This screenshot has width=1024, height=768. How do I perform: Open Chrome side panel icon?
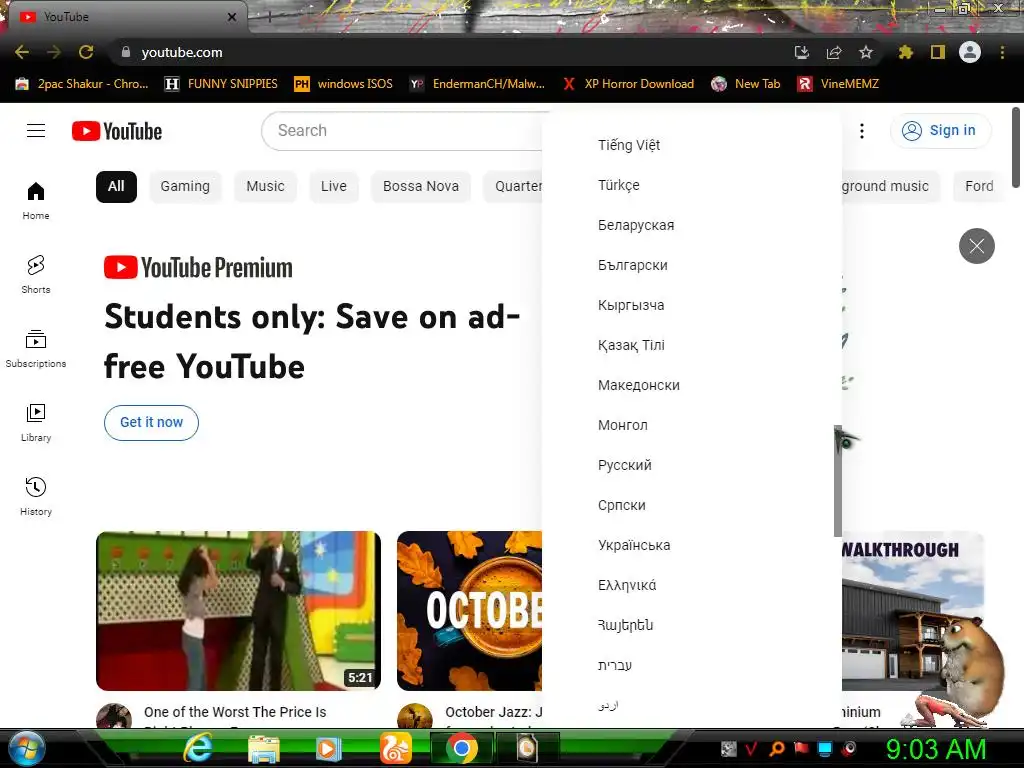pos(938,52)
